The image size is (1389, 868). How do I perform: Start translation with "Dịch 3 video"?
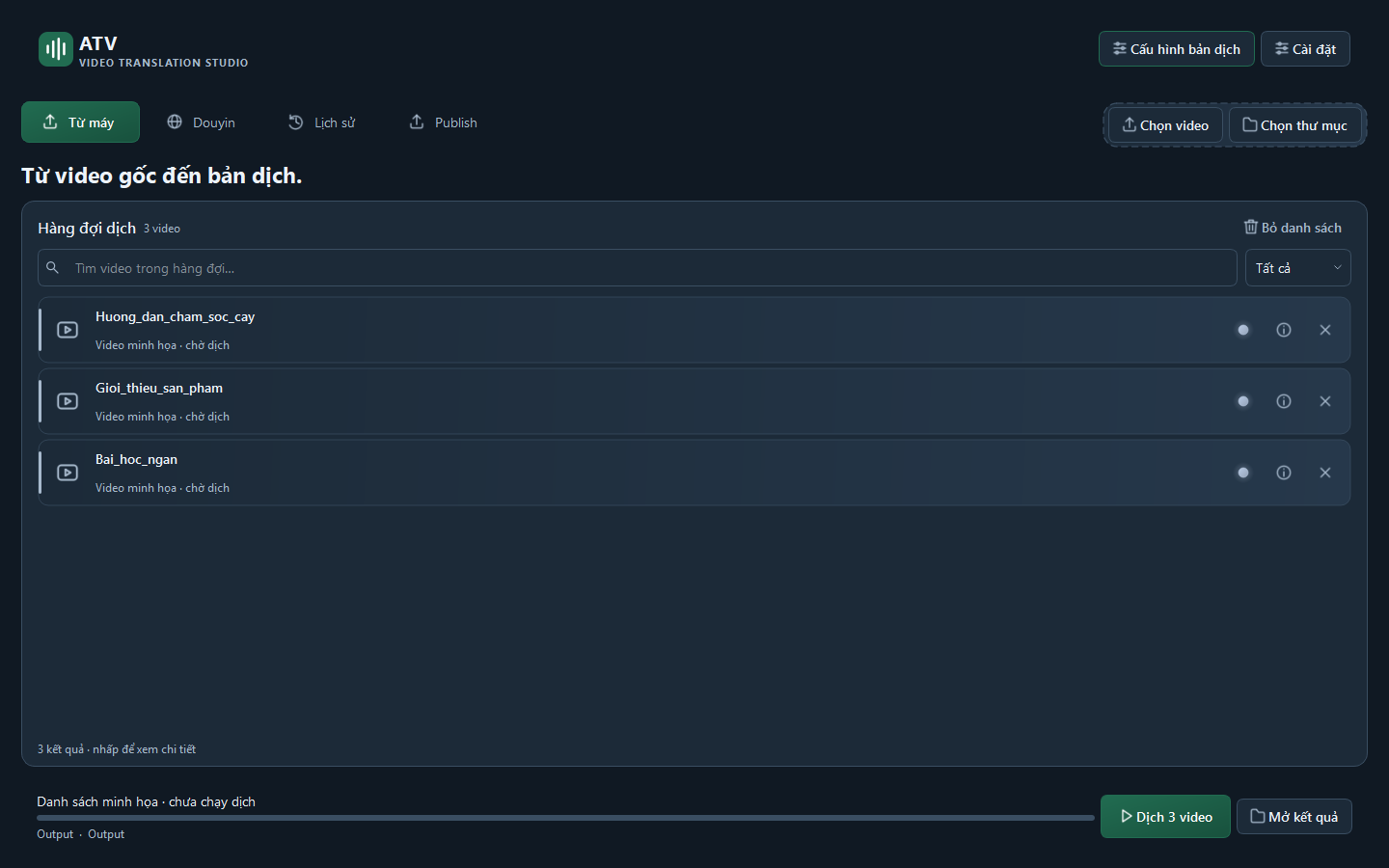pyautogui.click(x=1165, y=817)
